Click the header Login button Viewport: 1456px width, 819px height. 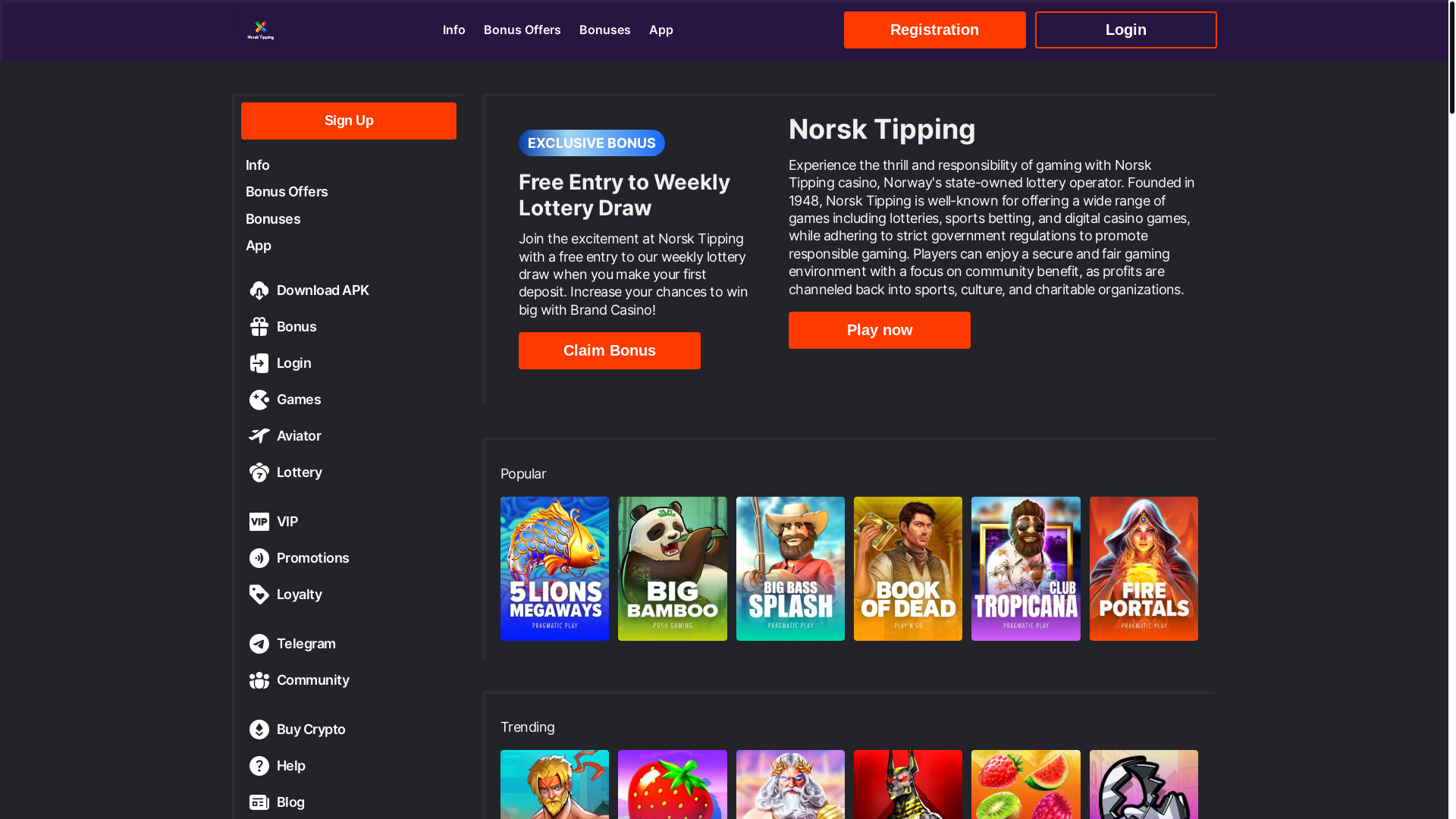pos(1126,30)
